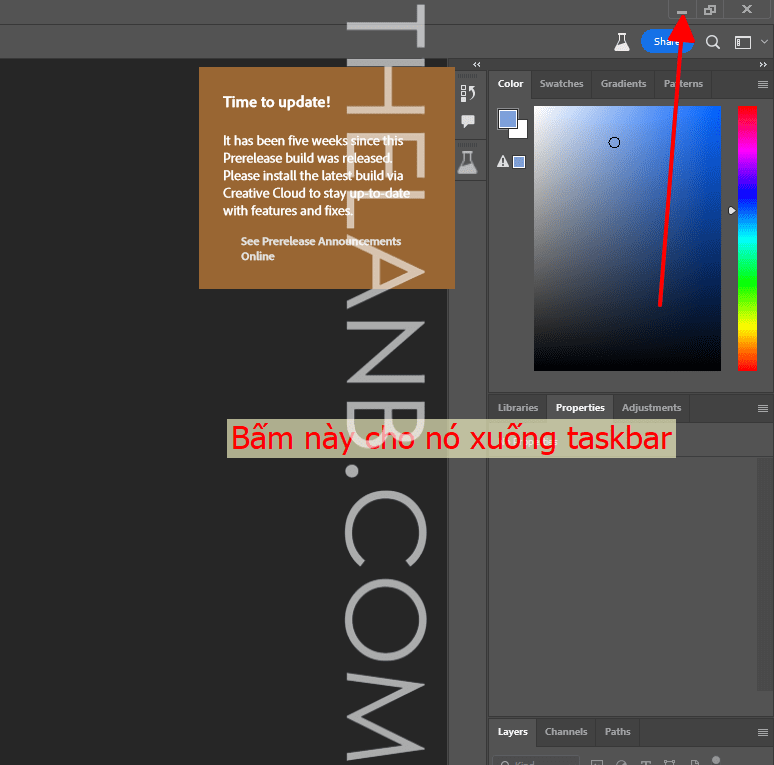Open See Prerelease Announcements Online link
Image resolution: width=774 pixels, height=765 pixels.
(320, 249)
